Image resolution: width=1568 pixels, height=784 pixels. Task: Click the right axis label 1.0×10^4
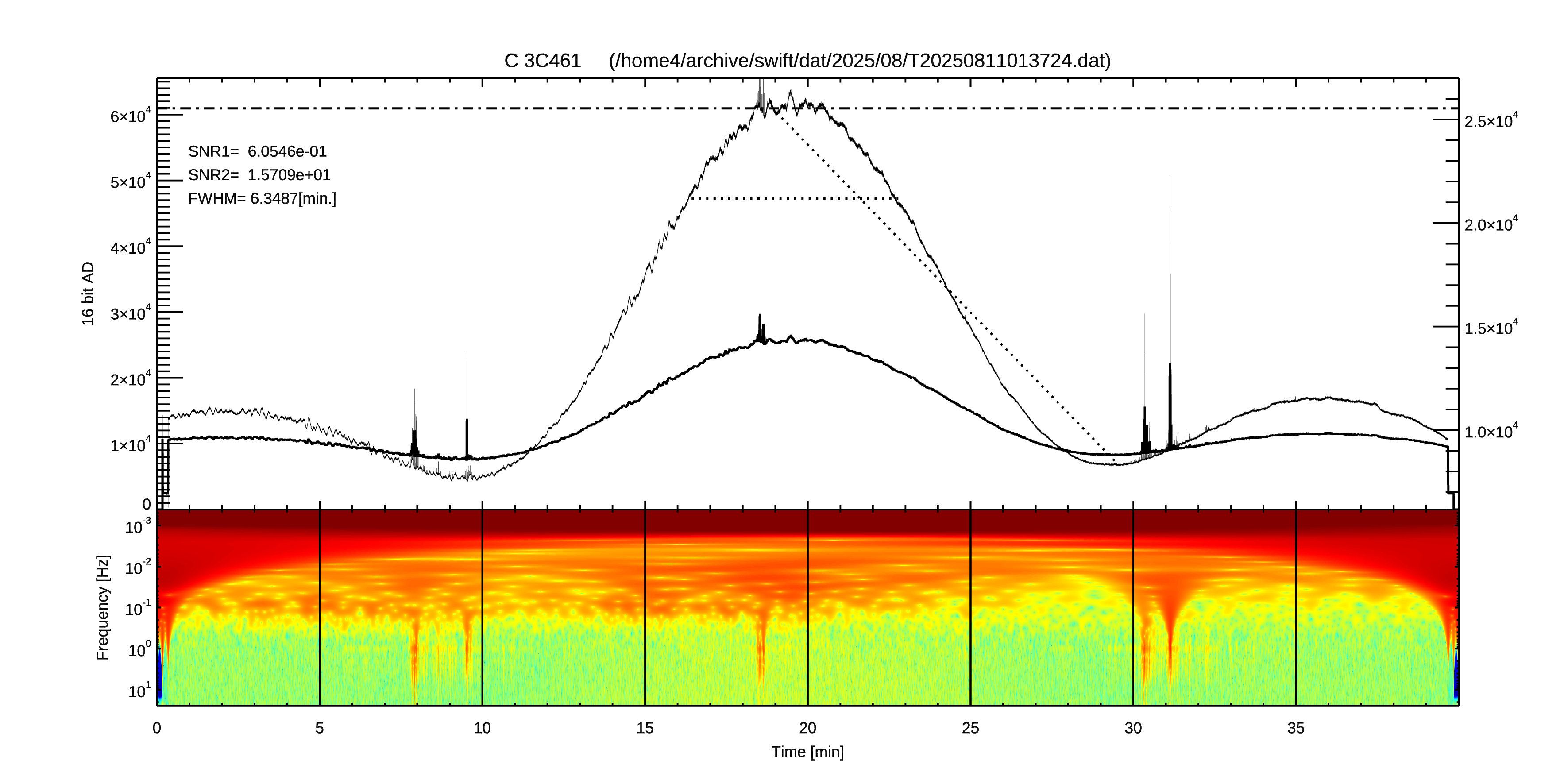click(1491, 431)
